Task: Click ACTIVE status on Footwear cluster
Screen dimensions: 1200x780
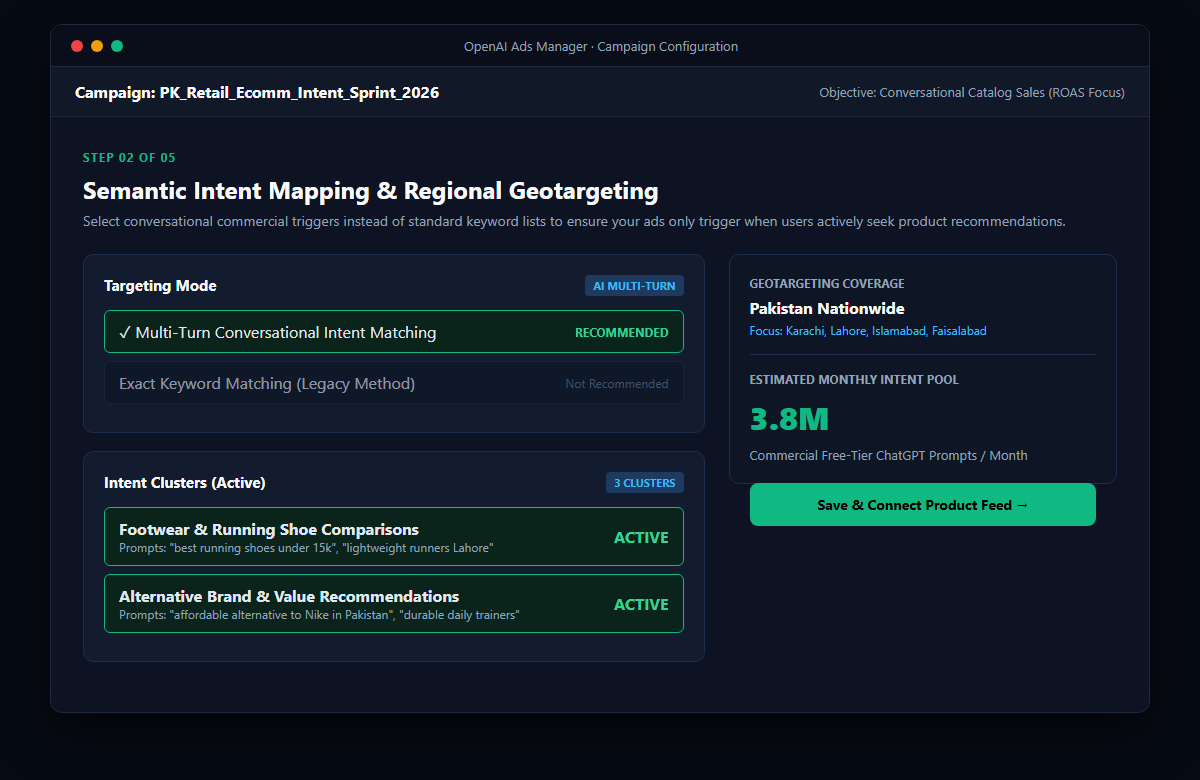Action: coord(641,538)
